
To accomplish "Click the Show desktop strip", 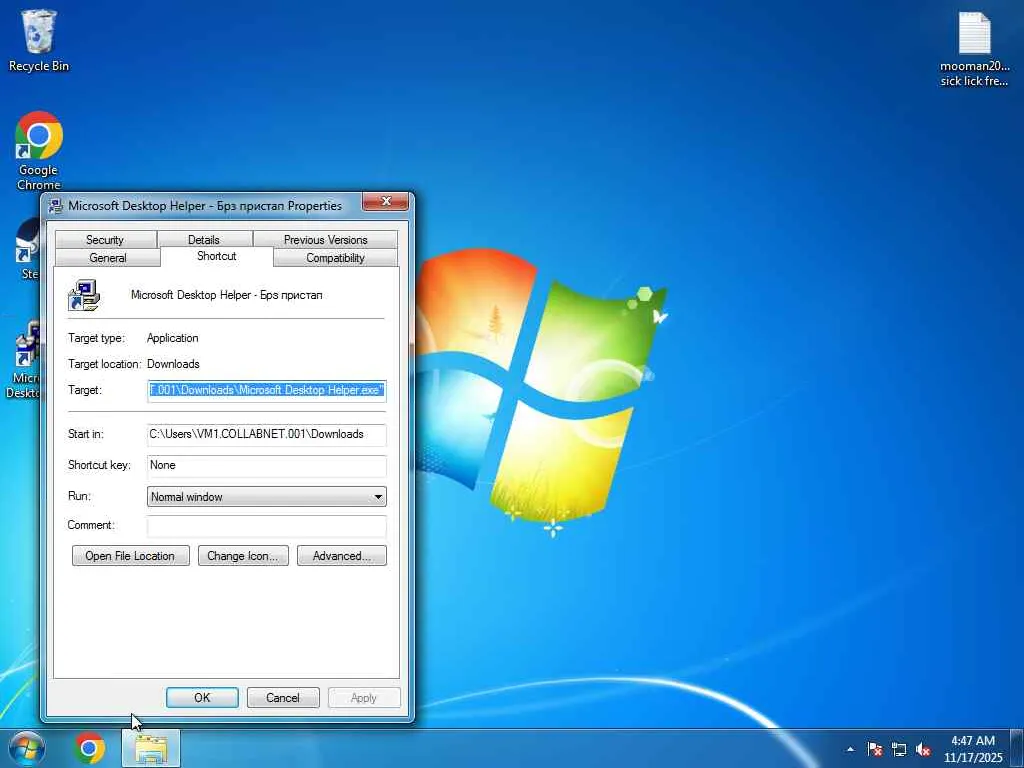I will click(1017, 748).
